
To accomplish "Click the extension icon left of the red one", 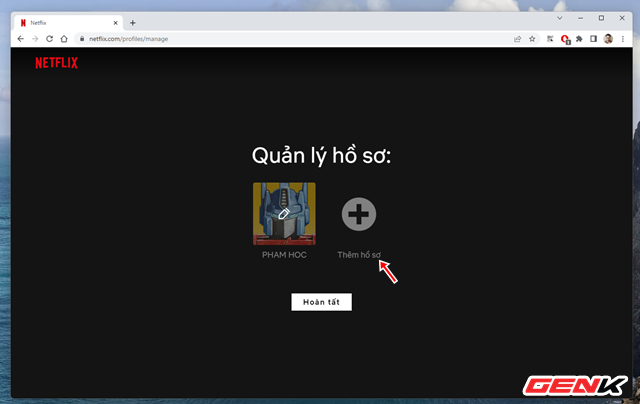I will (550, 39).
